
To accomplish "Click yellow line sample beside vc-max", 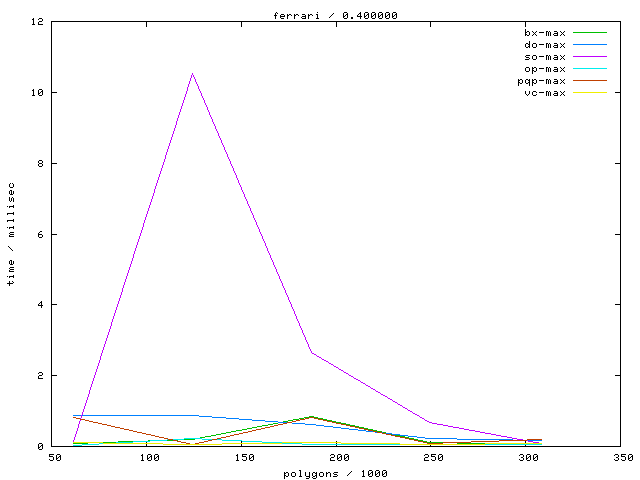I will pyautogui.click(x=590, y=93).
